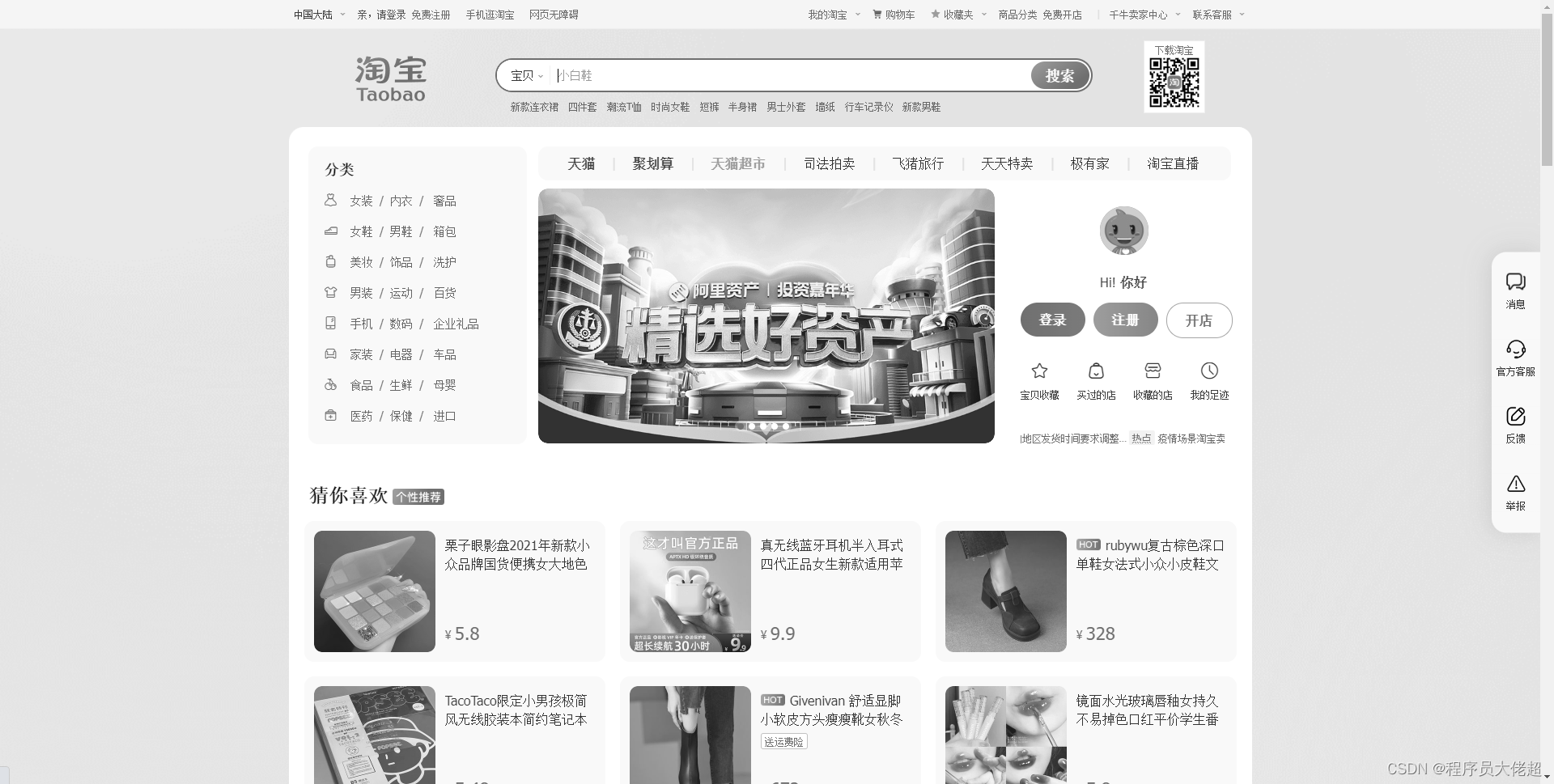Click the 母婴 category link

(x=444, y=385)
